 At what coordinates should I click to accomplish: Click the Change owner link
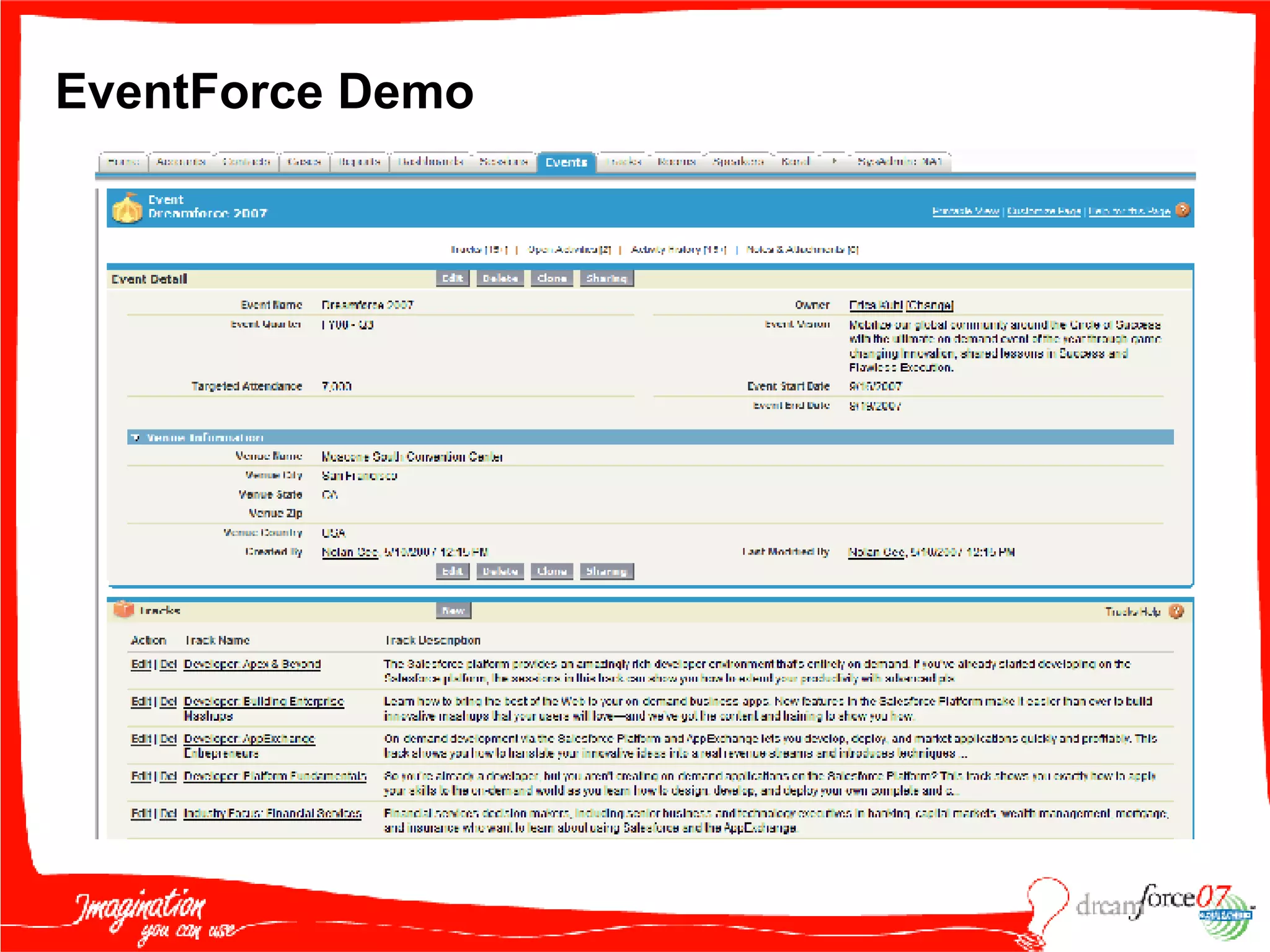tap(930, 305)
